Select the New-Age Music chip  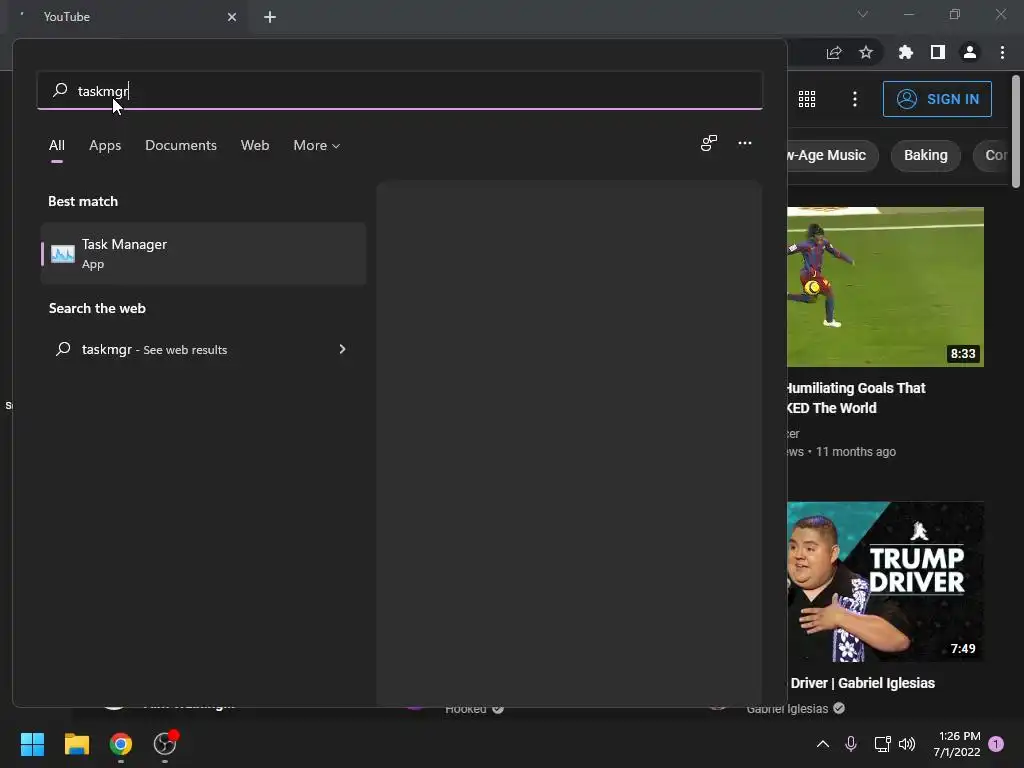coord(831,155)
